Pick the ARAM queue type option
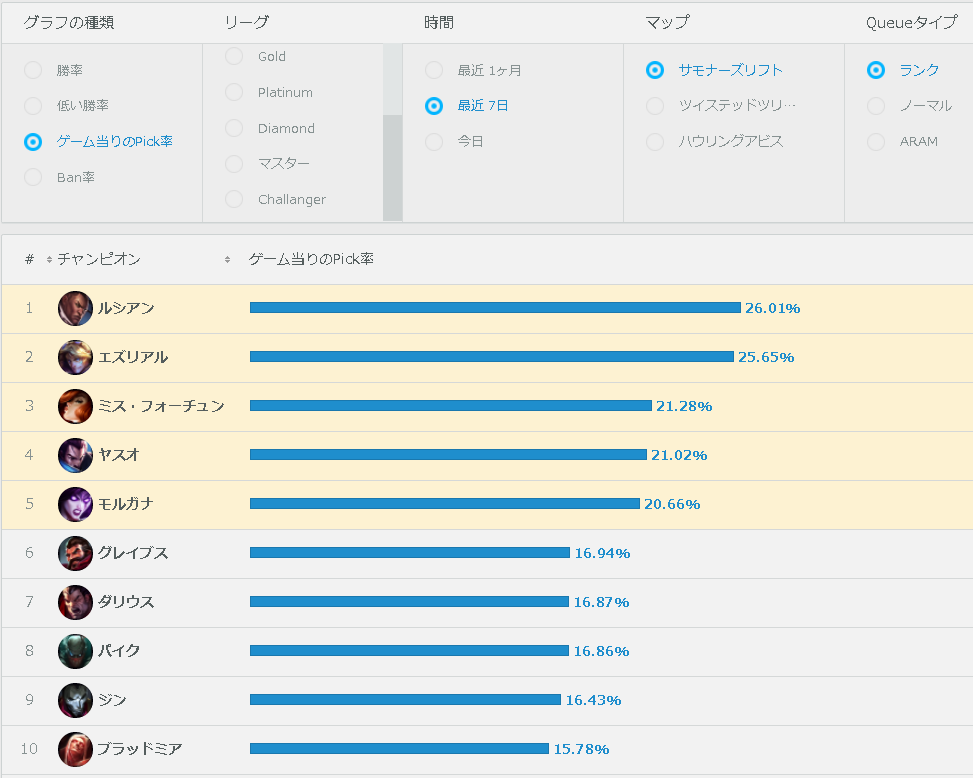This screenshot has width=973, height=778. [x=876, y=141]
